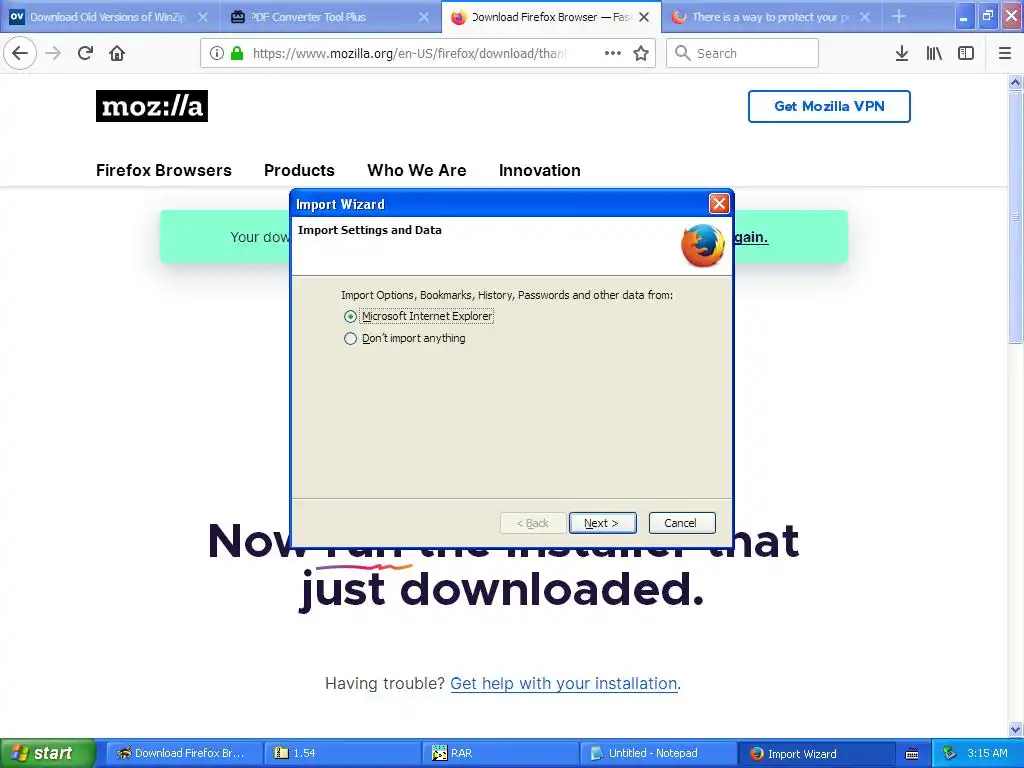Switch to There is a way to protect tab
This screenshot has width=1024, height=768.
pyautogui.click(x=771, y=17)
